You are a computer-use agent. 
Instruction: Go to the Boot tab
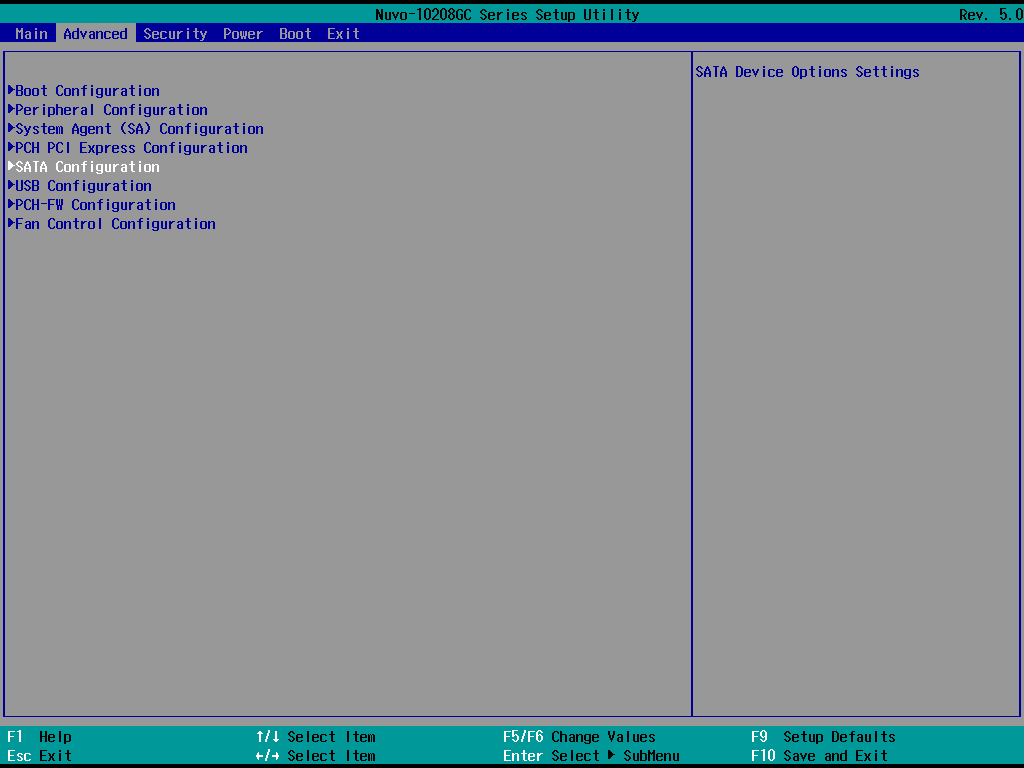295,34
